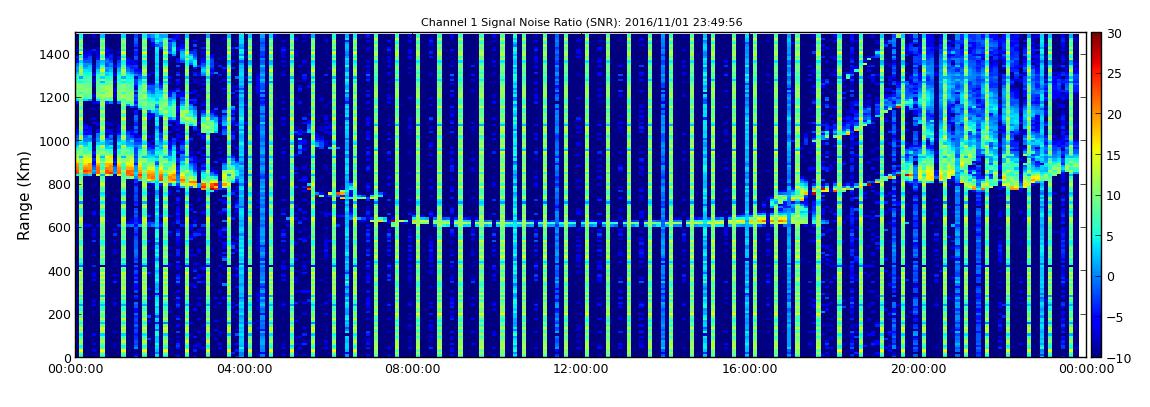Screen dimensions: 1150x407
Task: Click the dark blue bottom of the SNR colorbar
Action: tap(1096, 349)
